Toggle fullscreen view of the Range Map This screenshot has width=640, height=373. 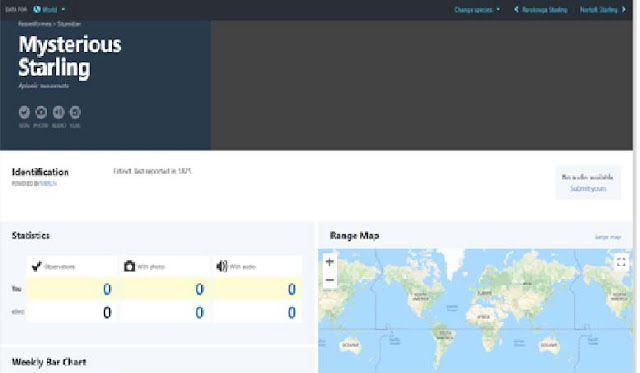pos(621,262)
